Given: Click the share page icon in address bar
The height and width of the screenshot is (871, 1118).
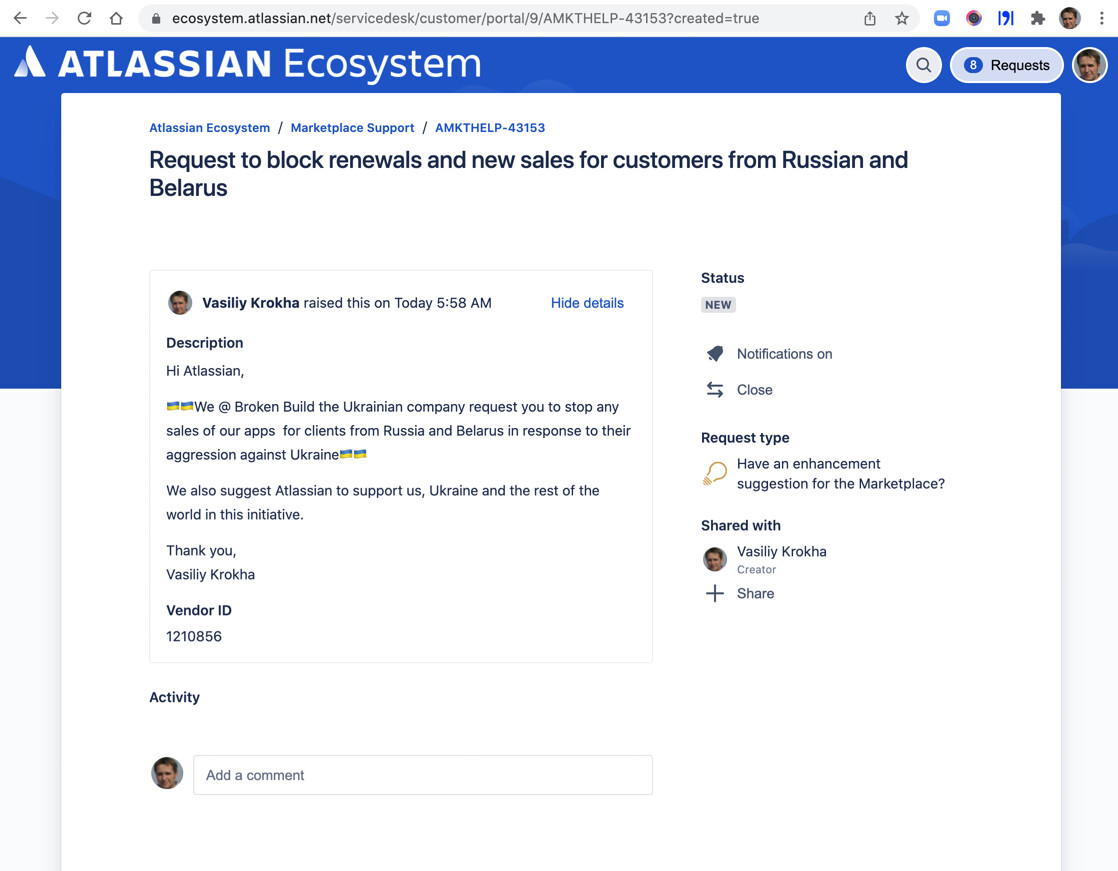Looking at the screenshot, I should [x=870, y=19].
